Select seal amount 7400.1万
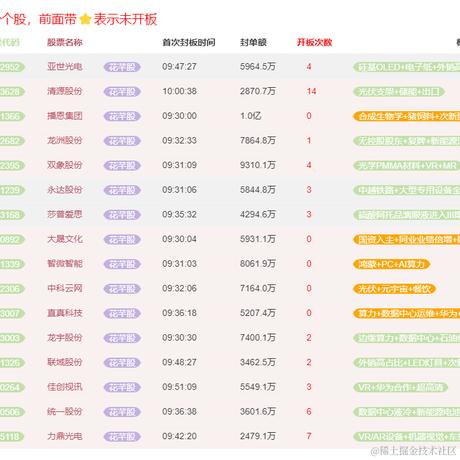The height and width of the screenshot is (460, 460). (x=258, y=338)
